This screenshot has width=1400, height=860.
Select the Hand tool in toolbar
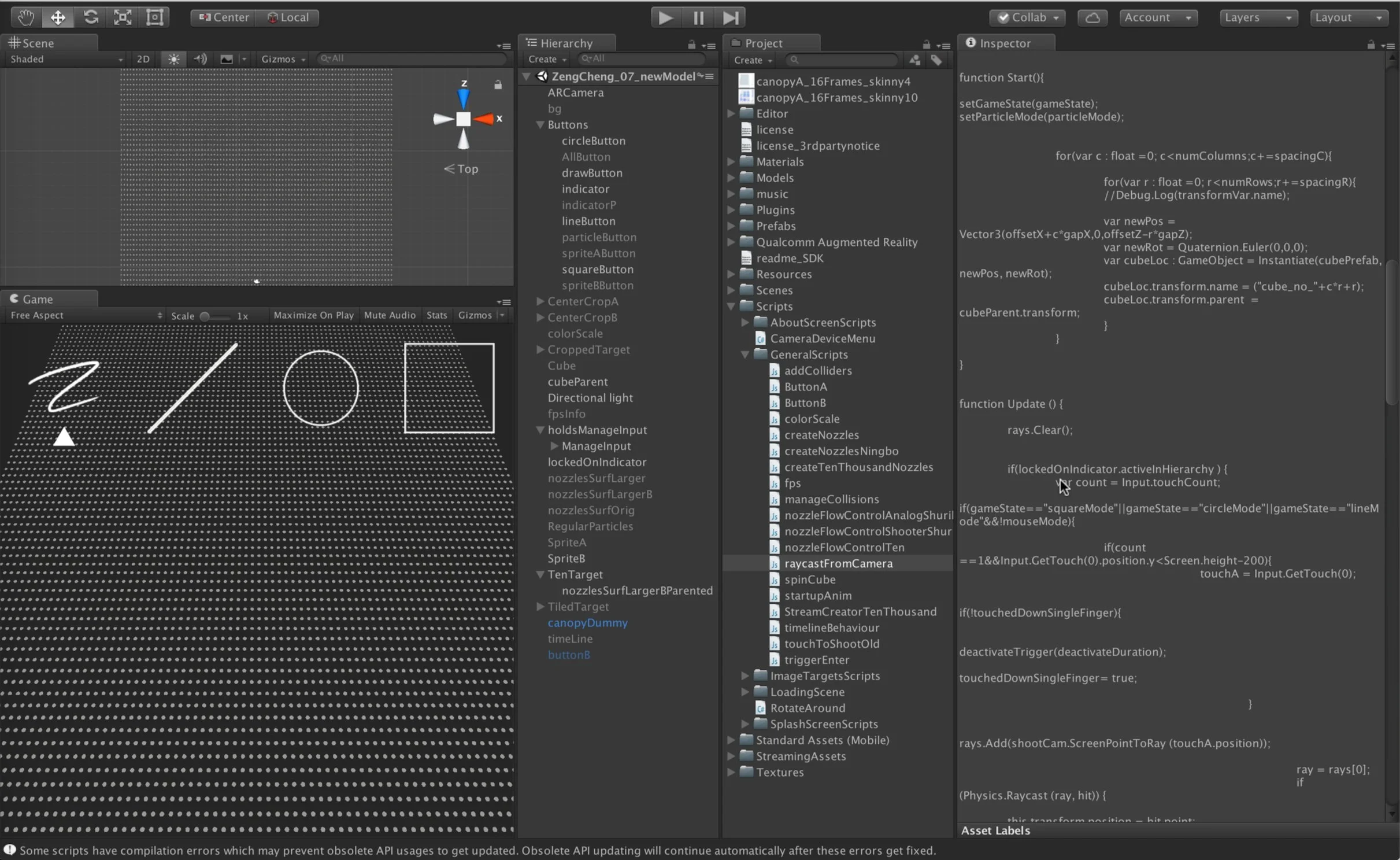pos(25,17)
